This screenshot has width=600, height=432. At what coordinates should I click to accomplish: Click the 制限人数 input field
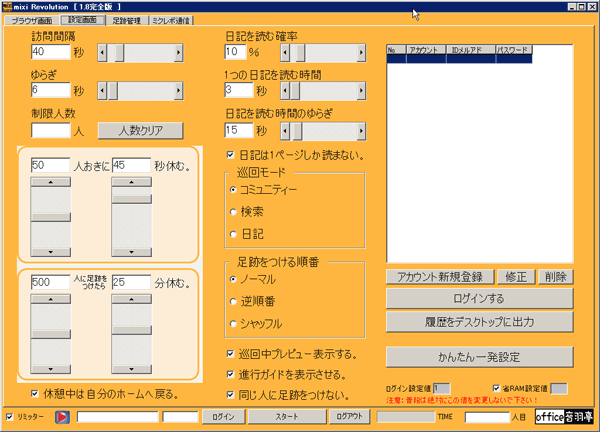point(51,130)
